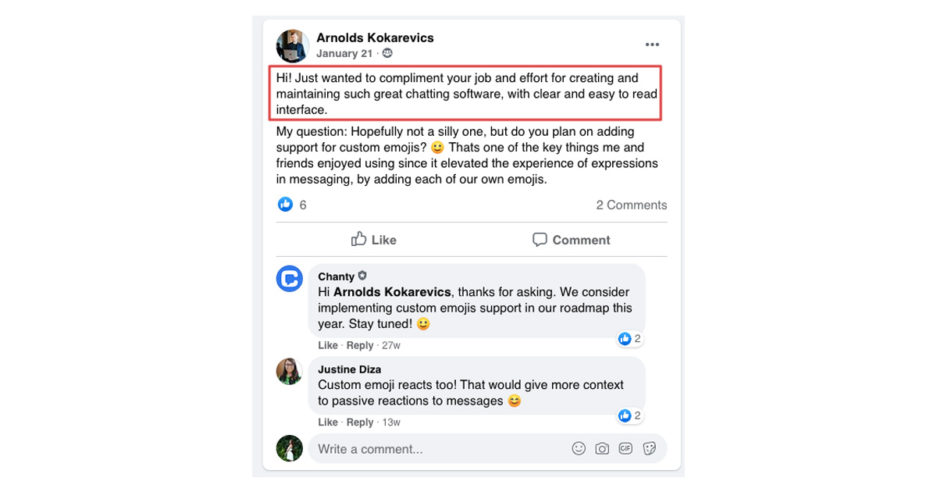The width and height of the screenshot is (937, 492).
Task: Toggle Like on Chanty's comment
Action: click(328, 346)
